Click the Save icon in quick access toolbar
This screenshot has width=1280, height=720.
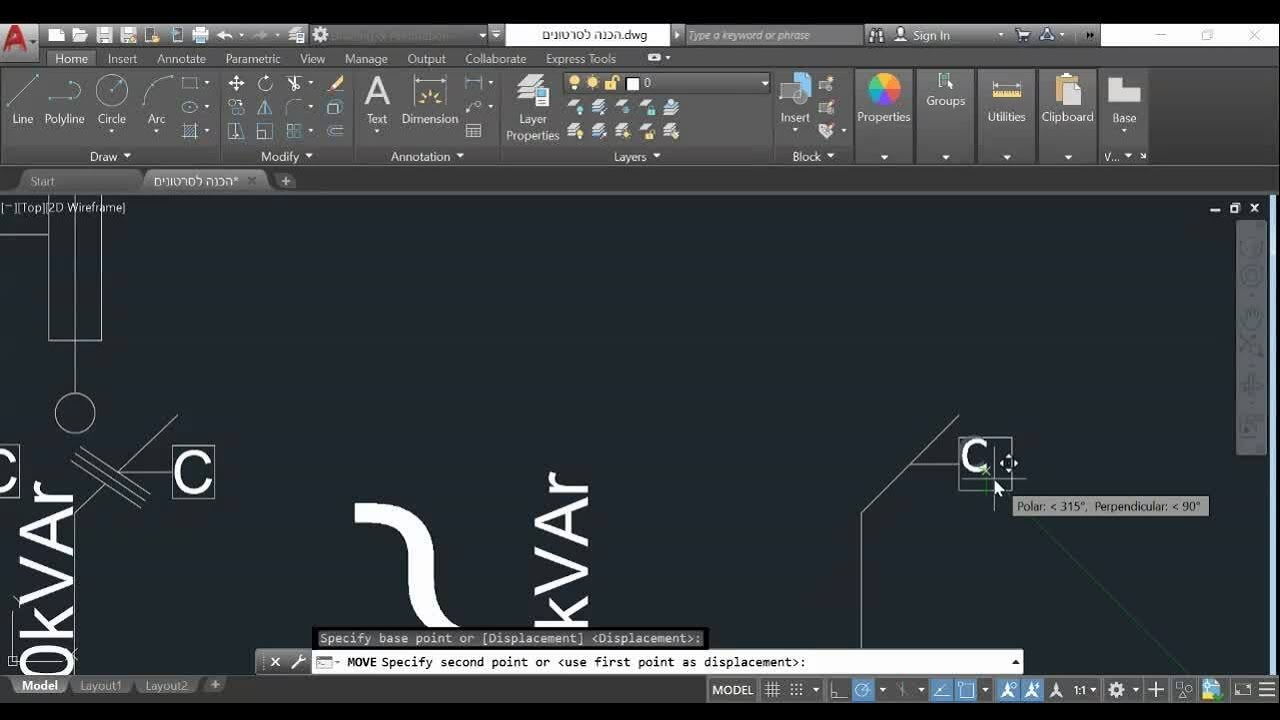pyautogui.click(x=105, y=35)
